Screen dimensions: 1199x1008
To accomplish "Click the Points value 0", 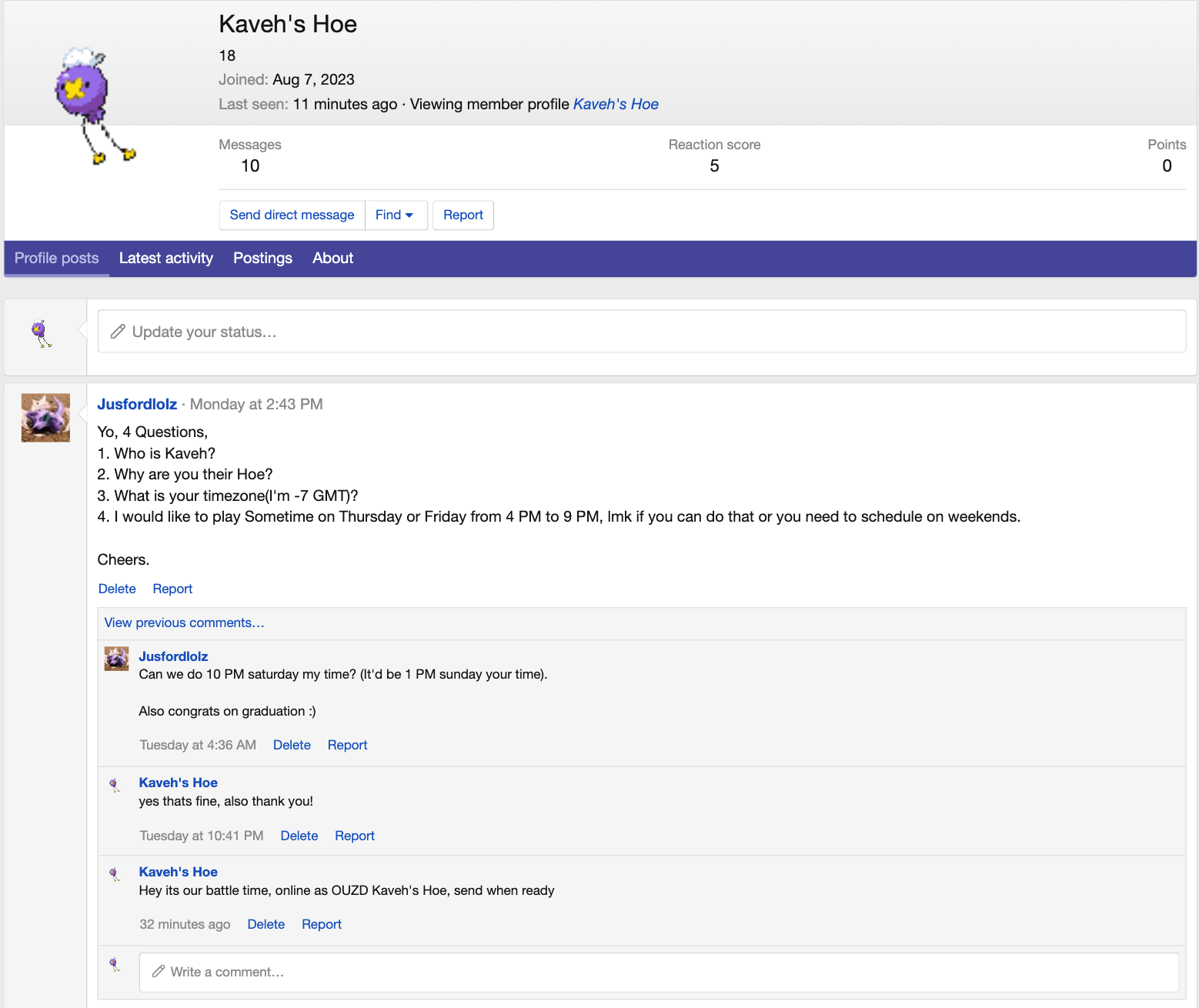I will point(1167,166).
